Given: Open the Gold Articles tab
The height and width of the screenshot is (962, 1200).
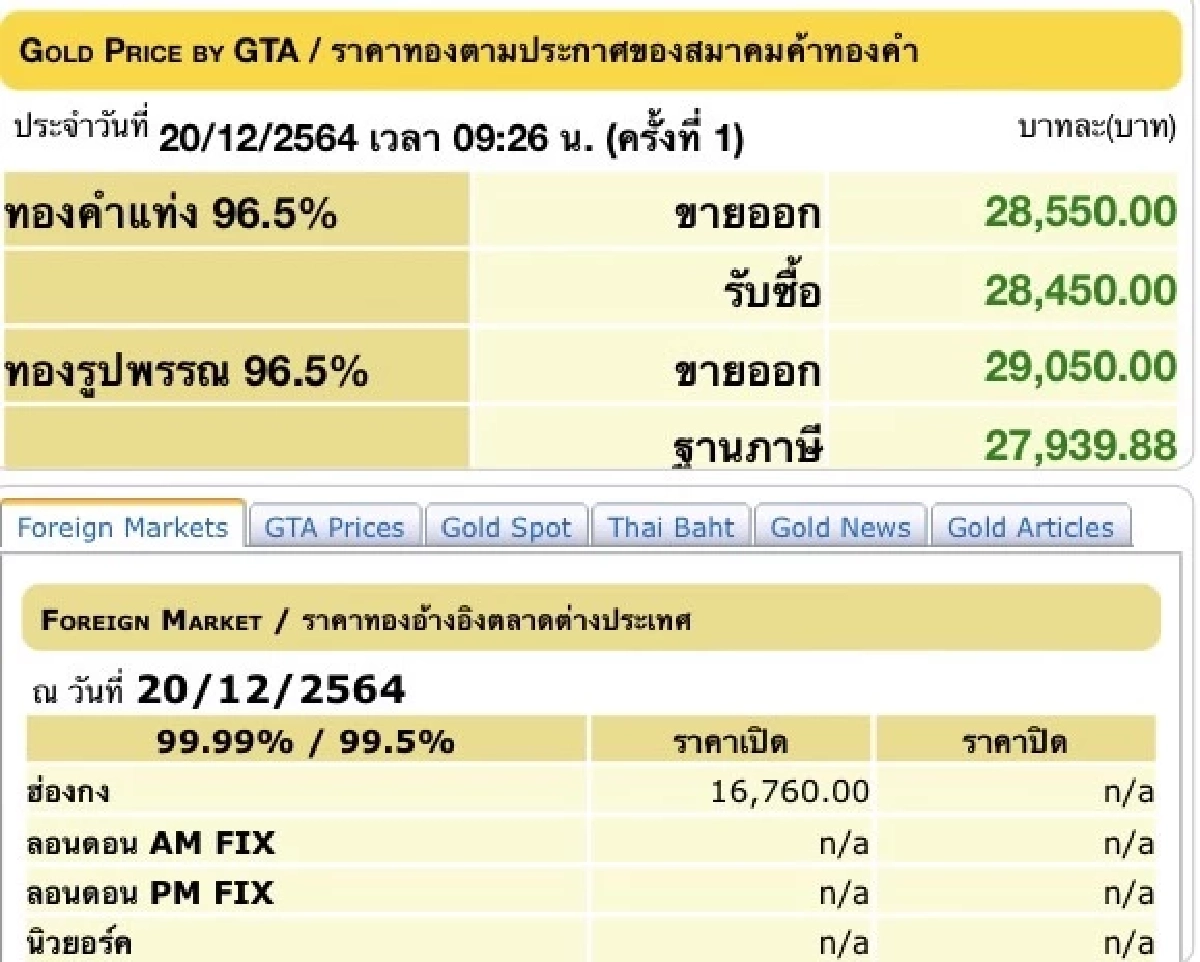Looking at the screenshot, I should point(1031,527).
